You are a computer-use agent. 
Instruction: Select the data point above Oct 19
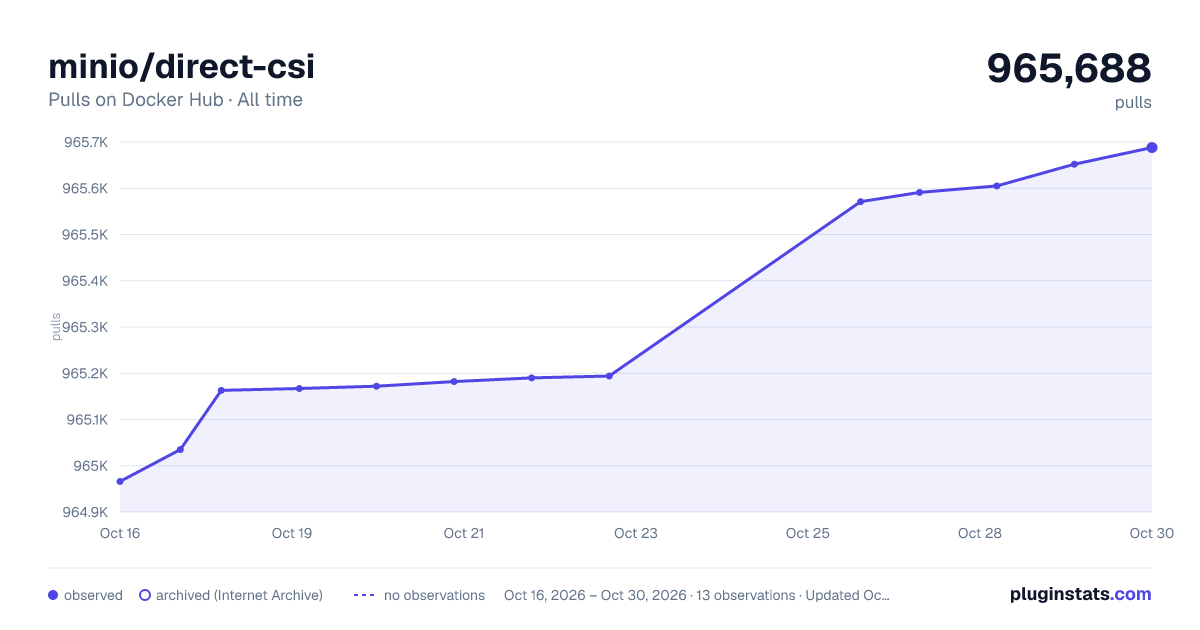tap(299, 388)
